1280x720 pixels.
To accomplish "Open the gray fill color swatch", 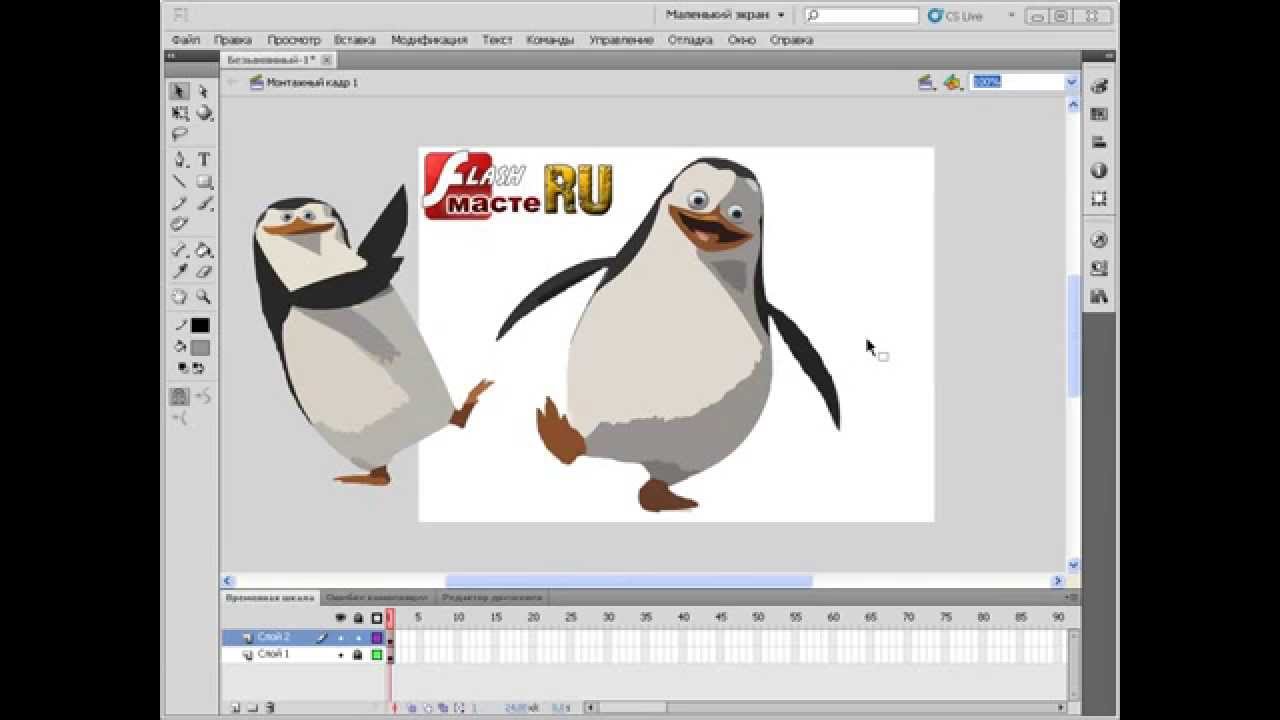I will pyautogui.click(x=200, y=348).
